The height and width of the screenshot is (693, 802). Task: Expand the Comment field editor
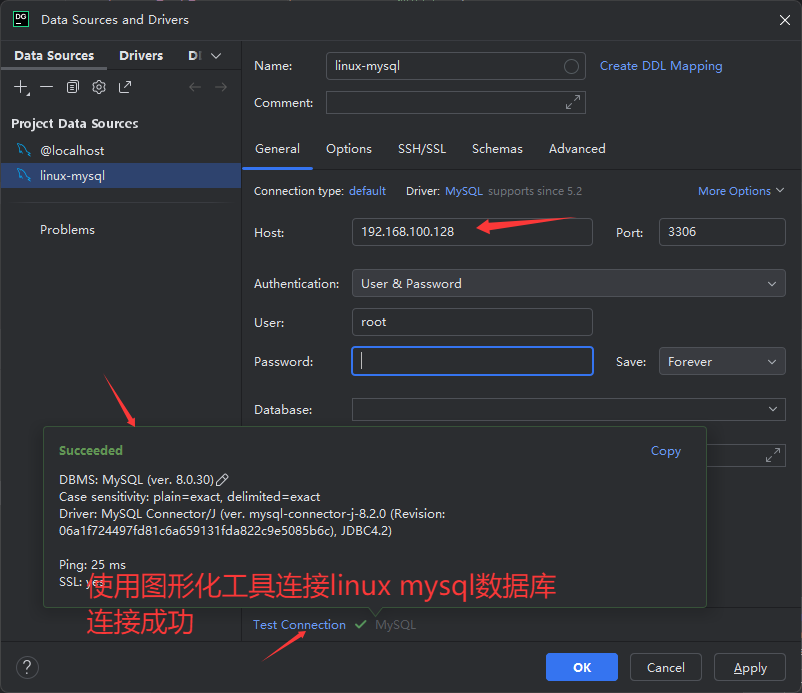[x=572, y=102]
